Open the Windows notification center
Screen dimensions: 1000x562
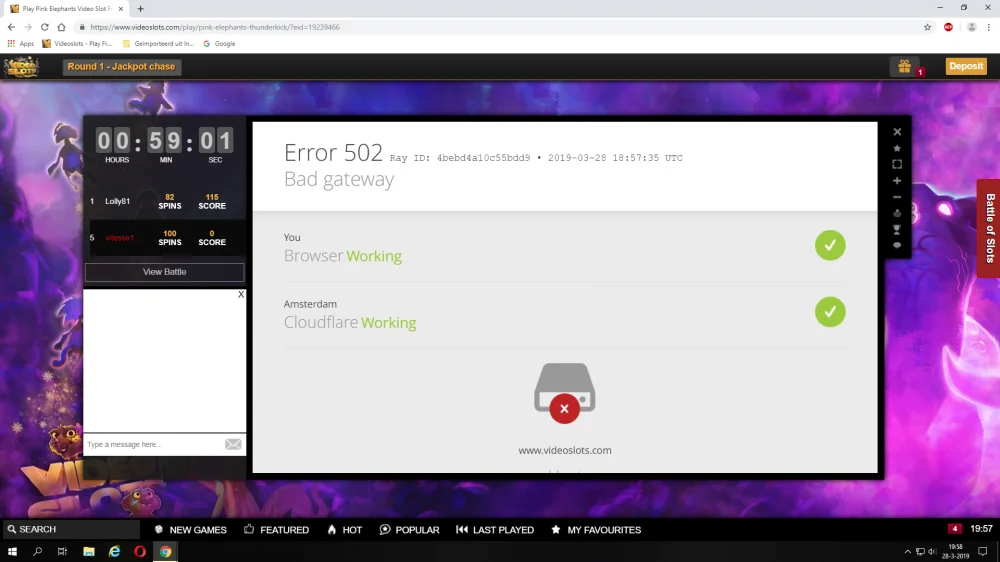[983, 552]
